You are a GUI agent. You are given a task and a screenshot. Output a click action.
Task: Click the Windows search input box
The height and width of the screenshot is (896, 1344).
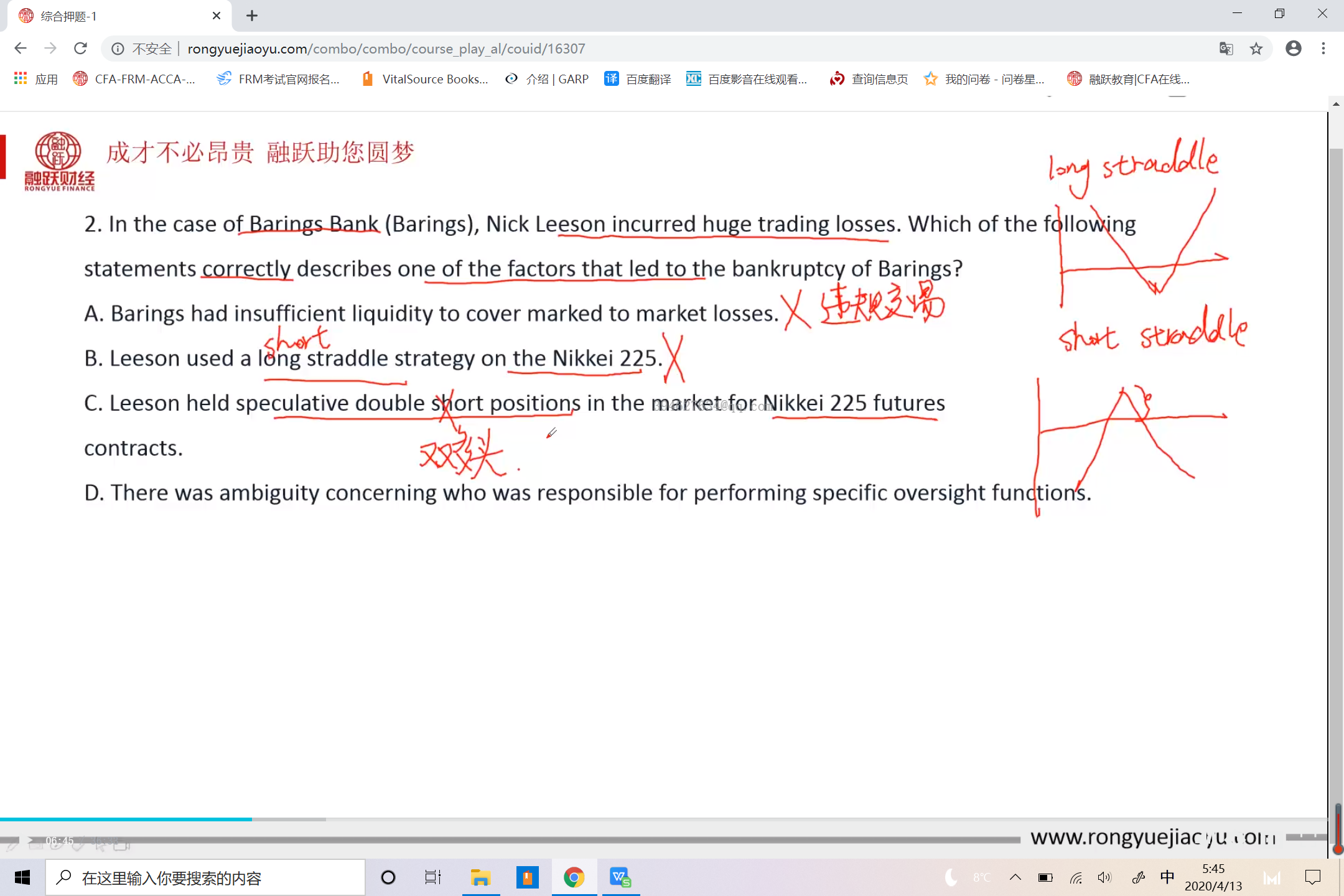pos(205,877)
